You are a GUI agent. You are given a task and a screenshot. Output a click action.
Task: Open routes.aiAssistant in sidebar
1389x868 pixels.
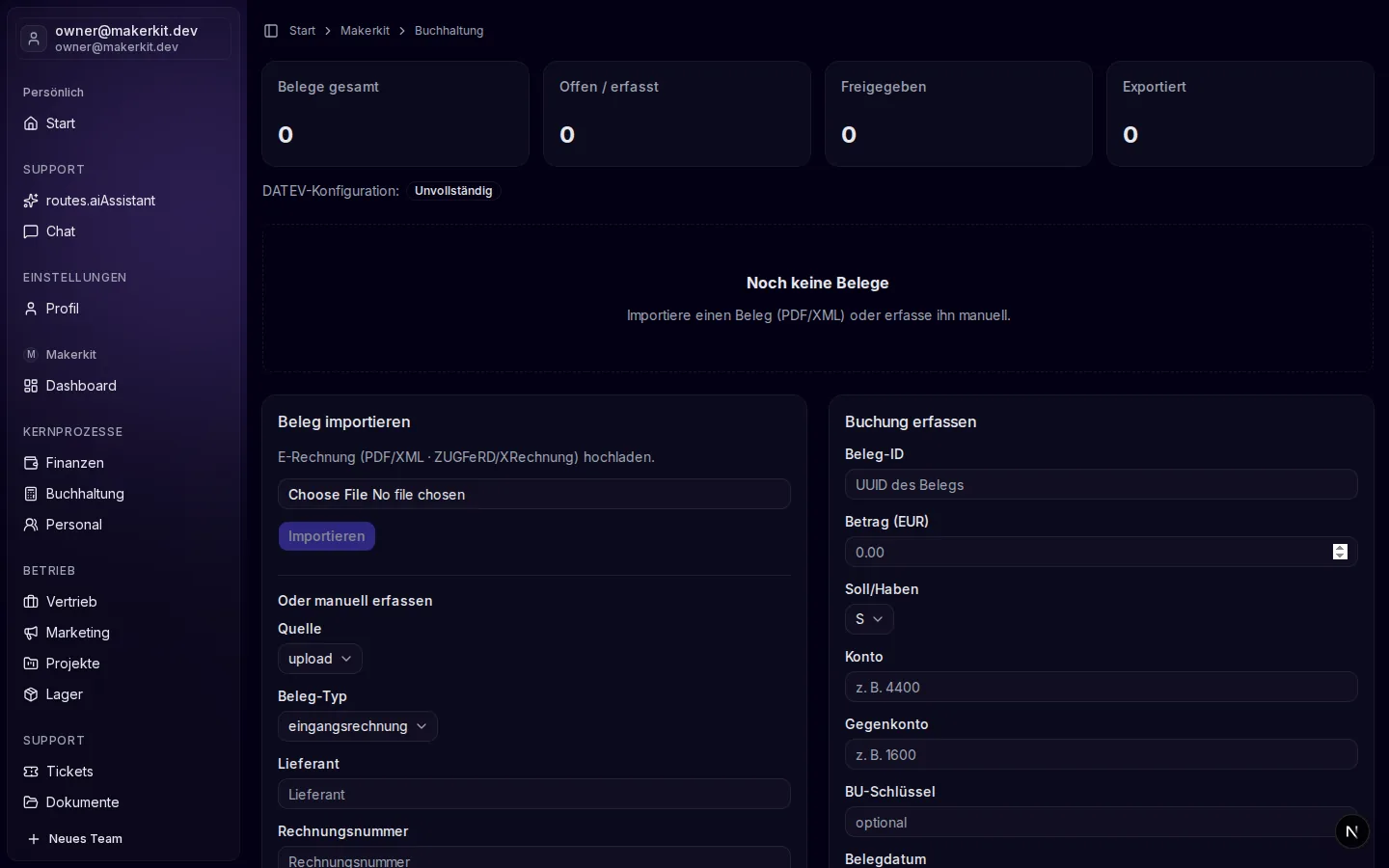[123, 201]
